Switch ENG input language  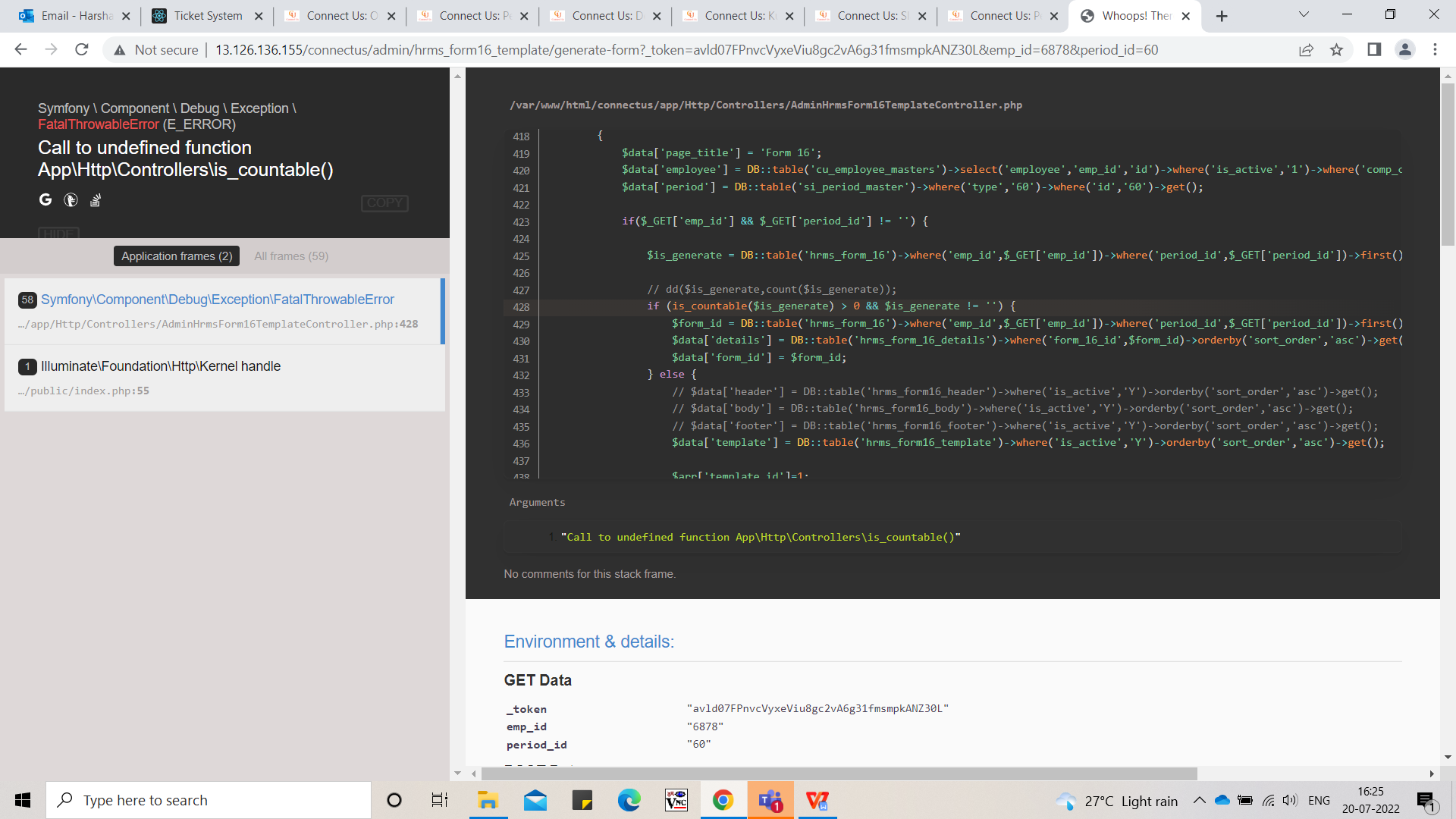pos(1319,800)
